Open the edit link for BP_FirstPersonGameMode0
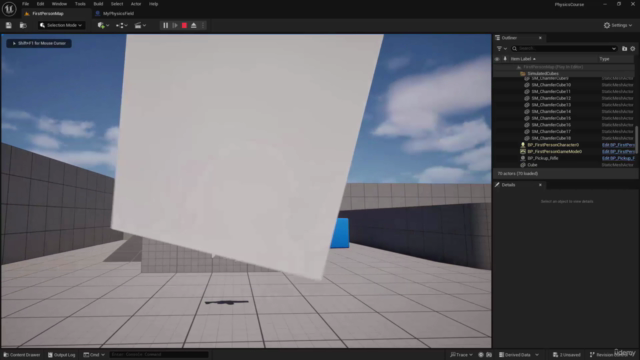640x360 pixels. click(618, 151)
